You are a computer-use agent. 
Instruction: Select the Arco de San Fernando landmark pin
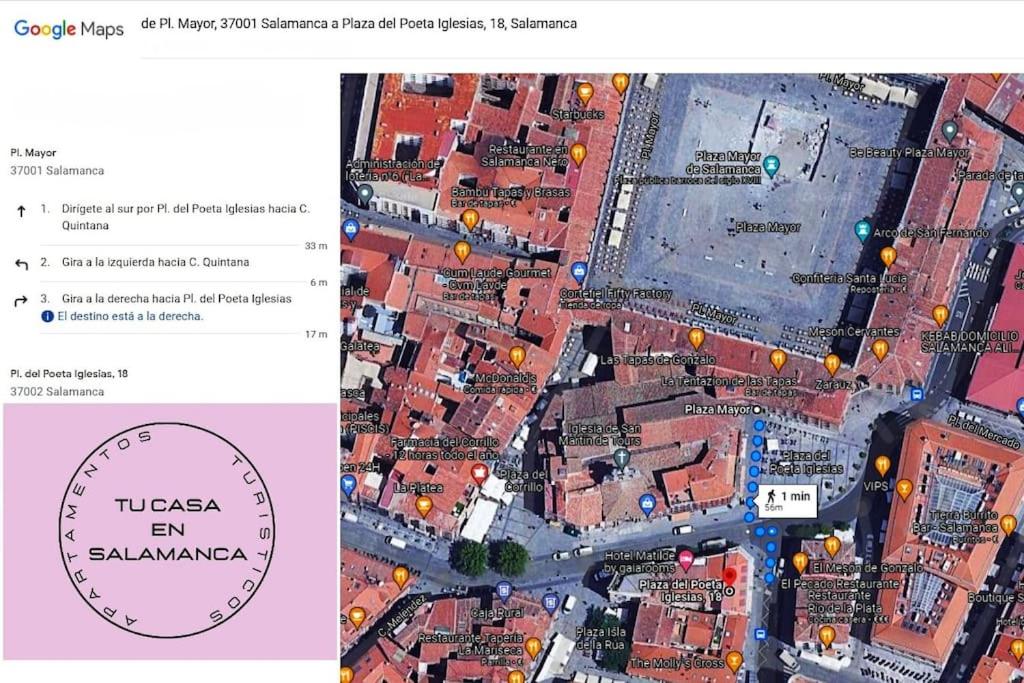(863, 230)
